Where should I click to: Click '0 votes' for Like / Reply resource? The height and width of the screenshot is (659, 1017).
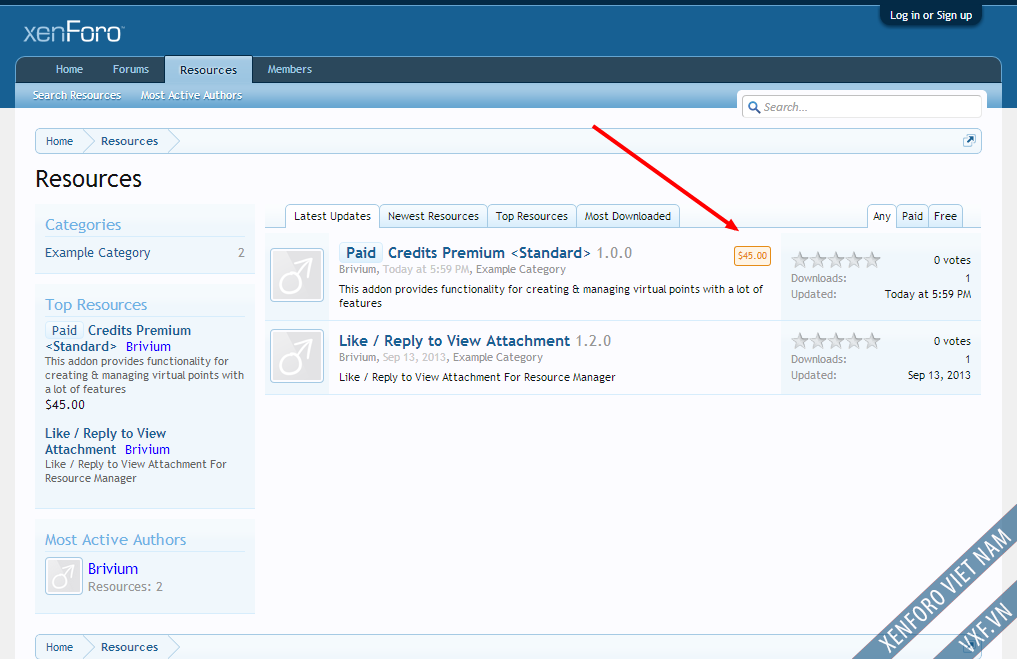(952, 341)
